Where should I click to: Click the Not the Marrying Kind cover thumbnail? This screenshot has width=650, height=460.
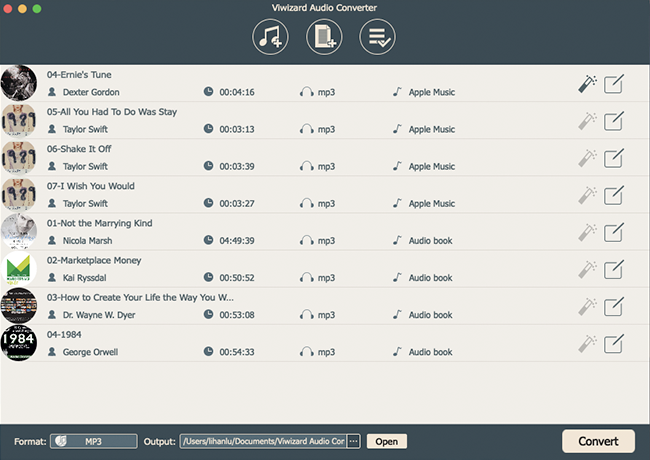click(x=19, y=232)
